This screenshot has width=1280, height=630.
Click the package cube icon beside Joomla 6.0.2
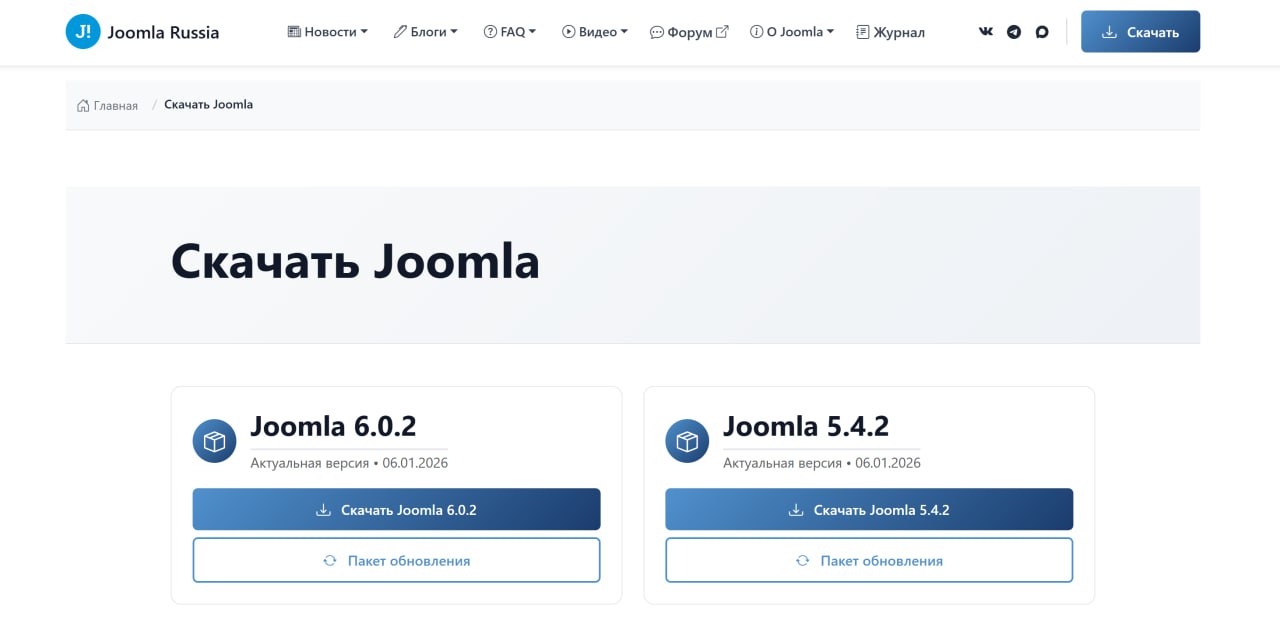coord(214,440)
